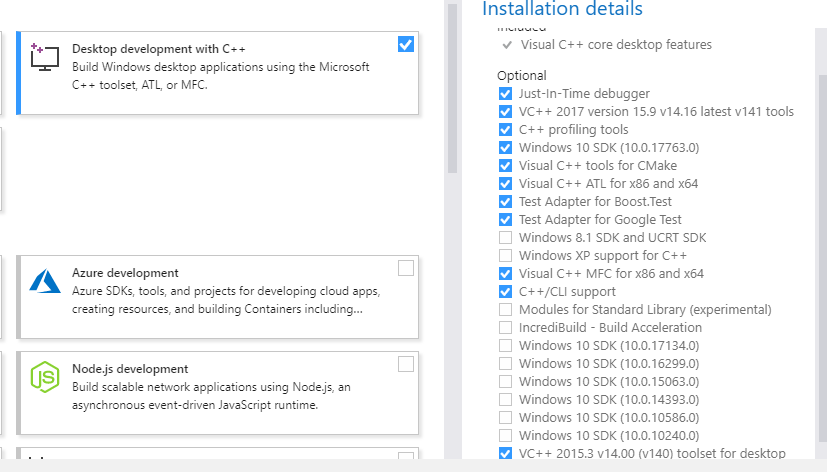Screen dimensions: 827x472
Task: Uncheck Windows 10 SDK (10.0.17763.0)
Action: (x=505, y=148)
